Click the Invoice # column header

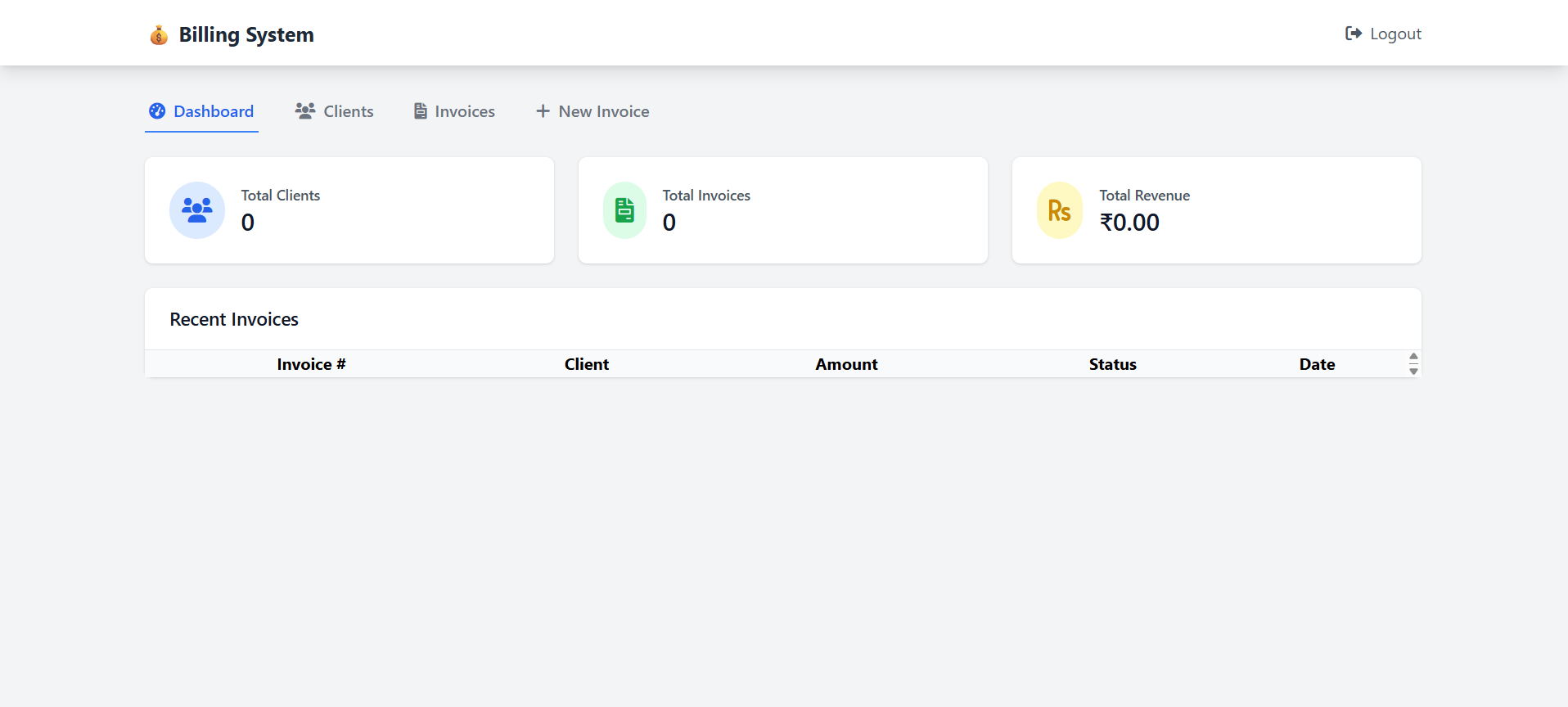311,364
